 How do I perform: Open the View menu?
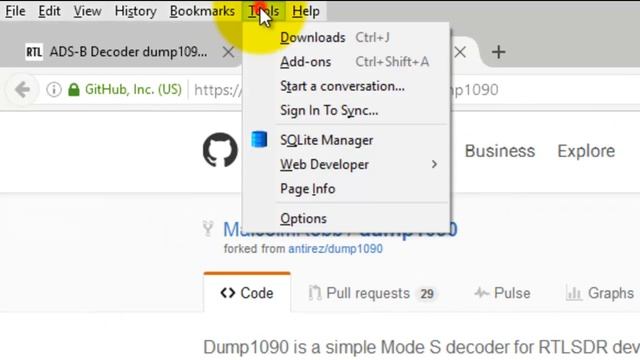(x=87, y=11)
